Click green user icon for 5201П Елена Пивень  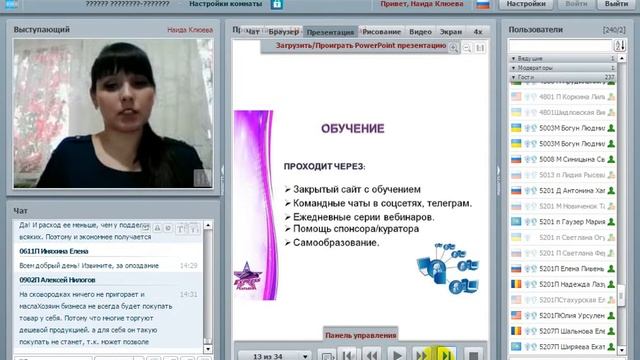pos(611,269)
